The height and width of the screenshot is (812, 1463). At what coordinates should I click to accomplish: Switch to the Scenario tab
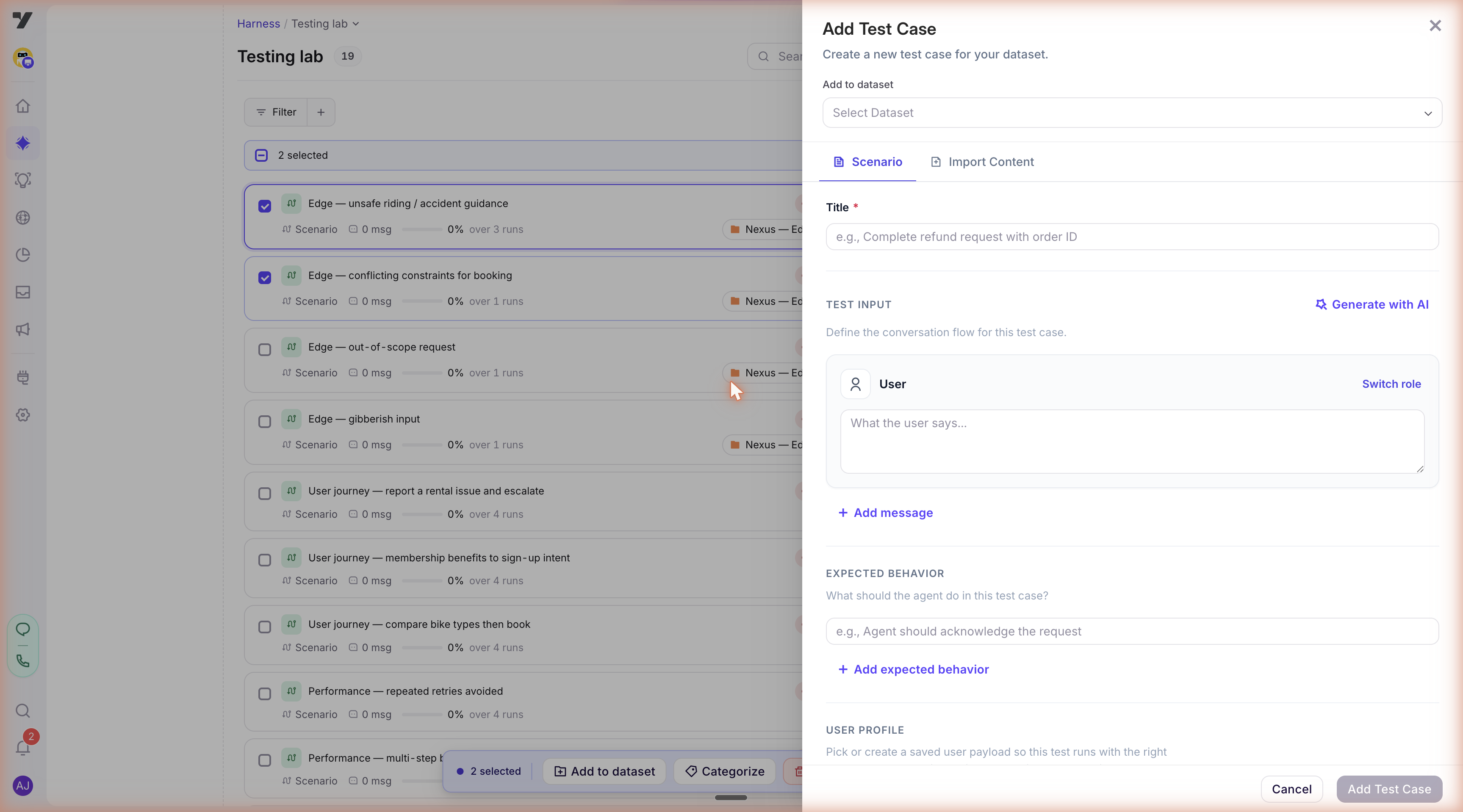point(867,163)
